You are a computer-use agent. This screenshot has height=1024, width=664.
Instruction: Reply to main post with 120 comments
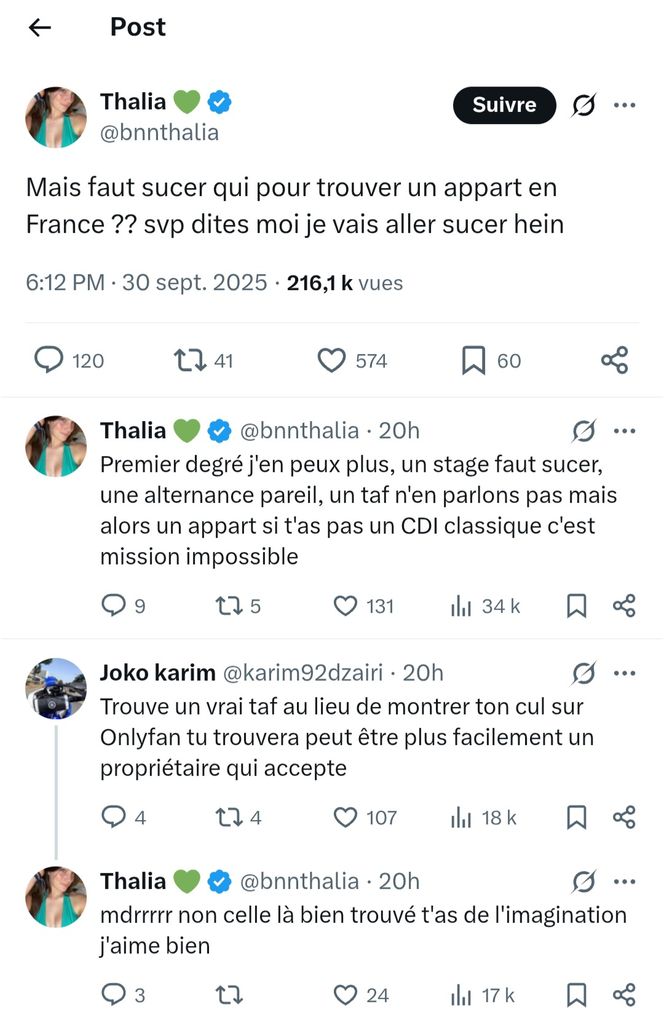[49, 360]
